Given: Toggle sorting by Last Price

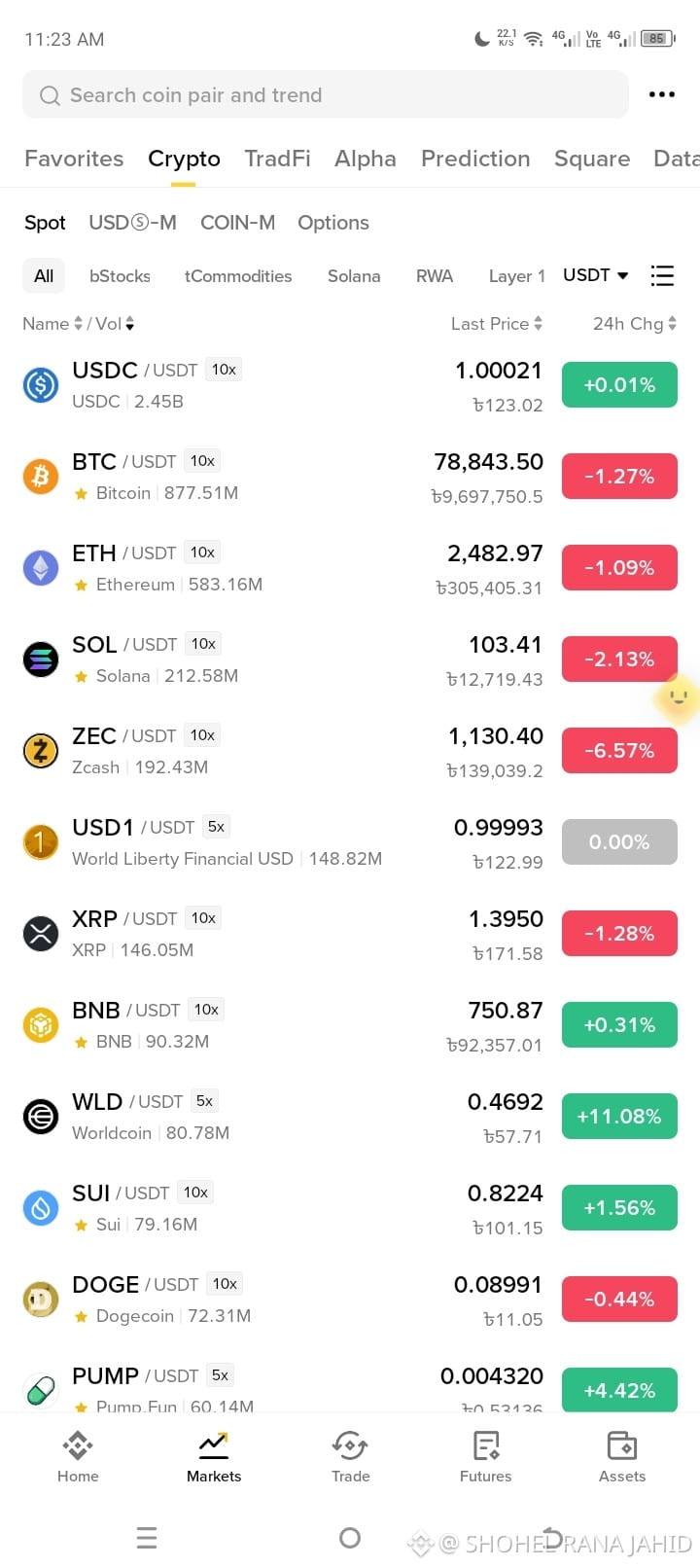Looking at the screenshot, I should (496, 324).
